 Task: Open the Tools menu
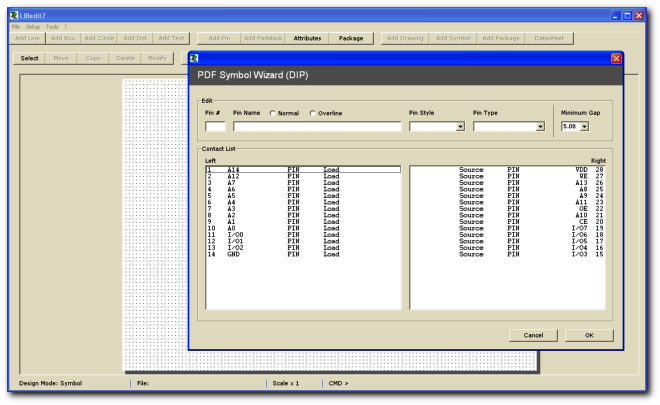(52, 27)
